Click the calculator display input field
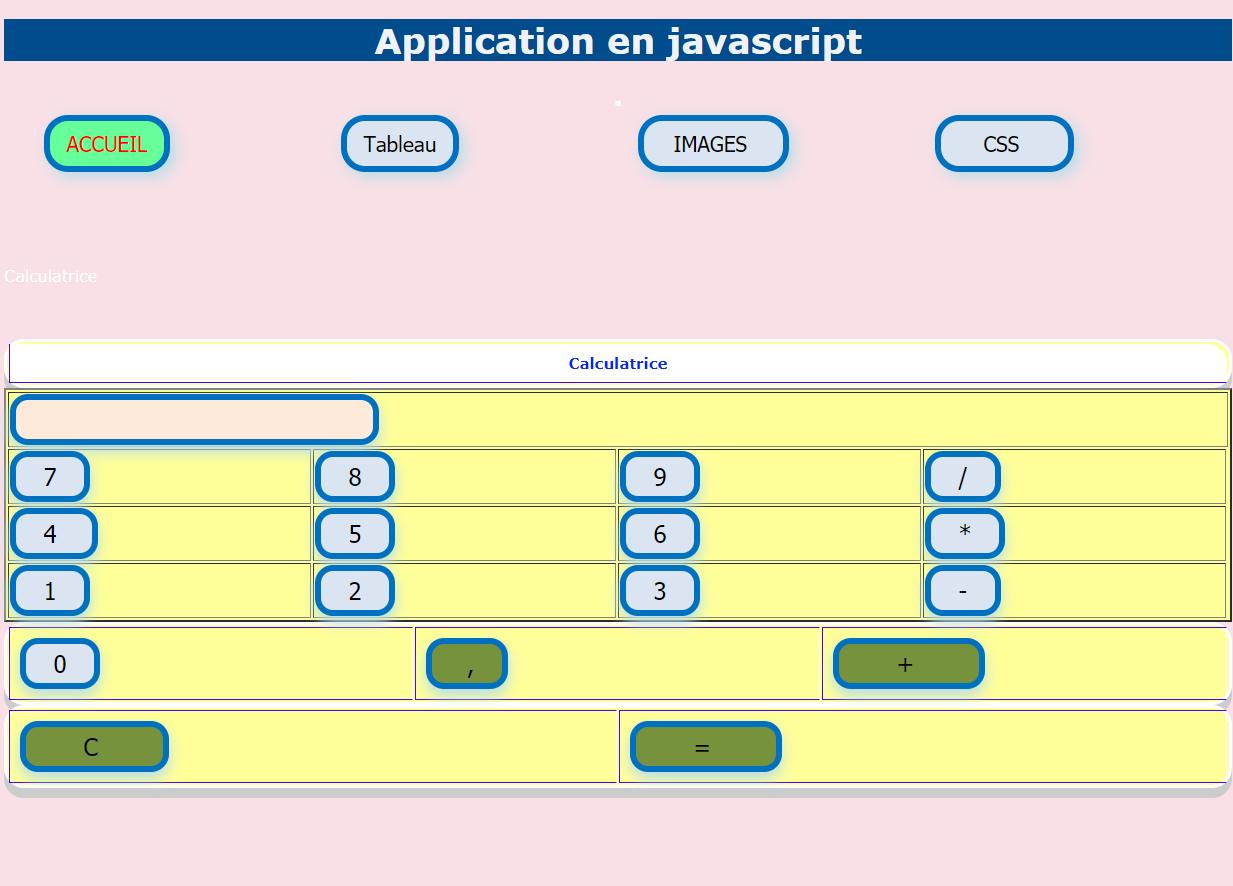This screenshot has width=1233, height=886. tap(194, 420)
